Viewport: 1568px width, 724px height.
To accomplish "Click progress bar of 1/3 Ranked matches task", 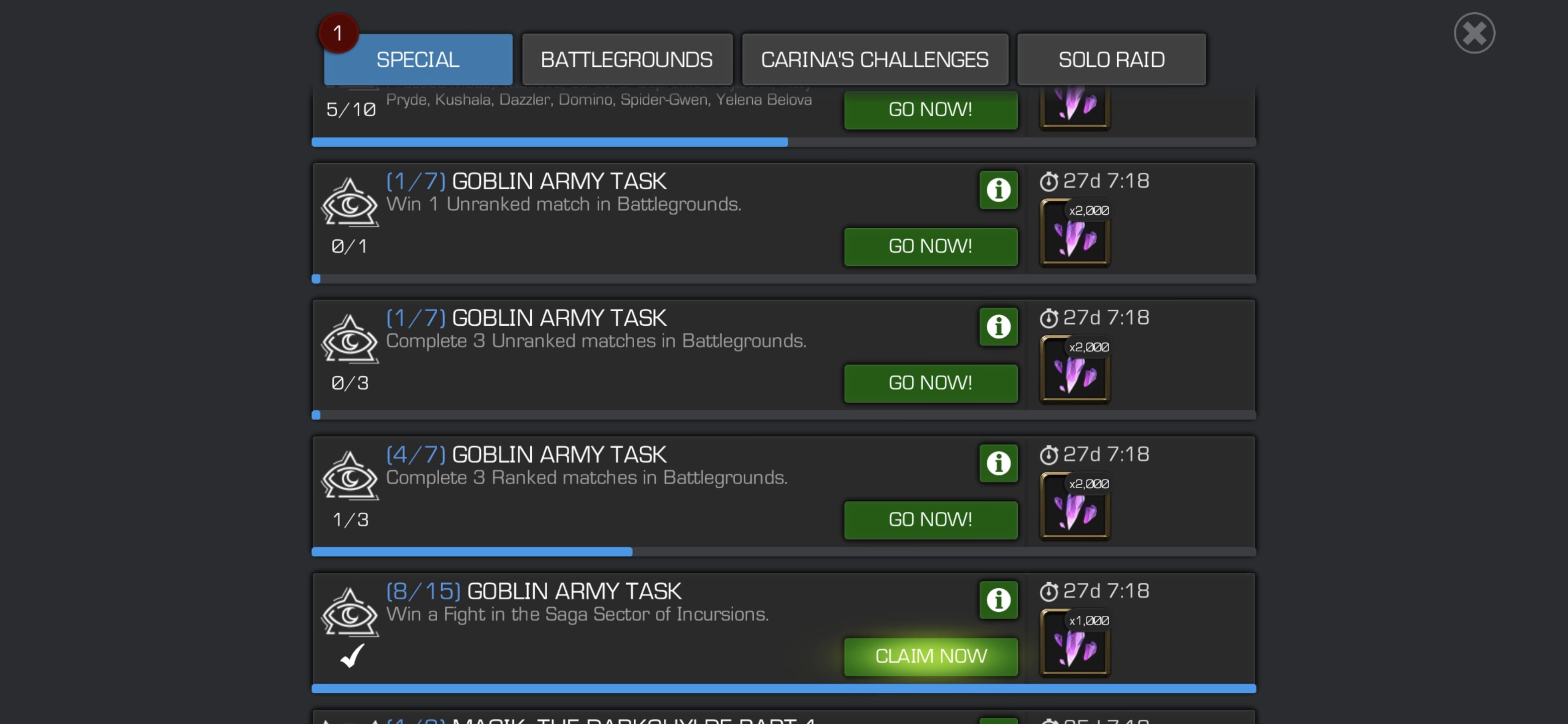I will click(x=784, y=552).
